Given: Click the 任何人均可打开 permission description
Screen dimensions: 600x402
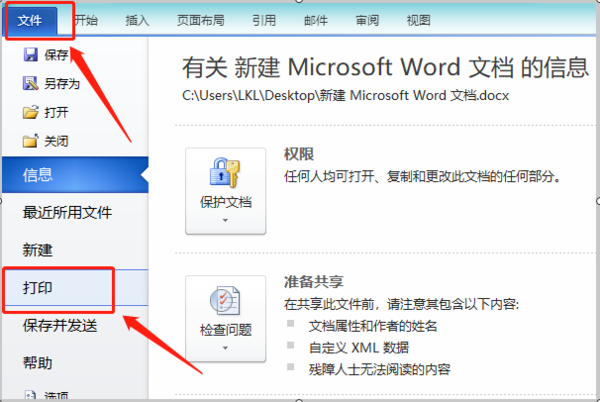Looking at the screenshot, I should (x=422, y=176).
